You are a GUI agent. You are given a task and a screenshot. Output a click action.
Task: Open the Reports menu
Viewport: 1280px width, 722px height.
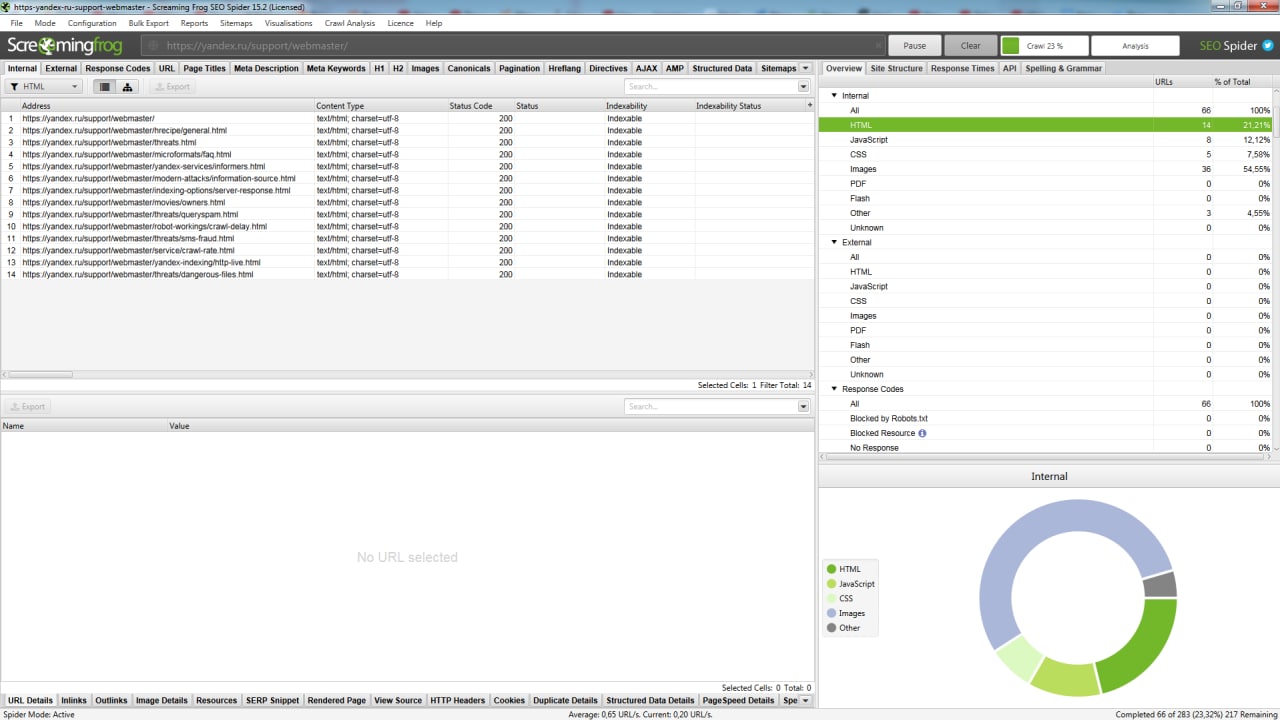coord(195,23)
